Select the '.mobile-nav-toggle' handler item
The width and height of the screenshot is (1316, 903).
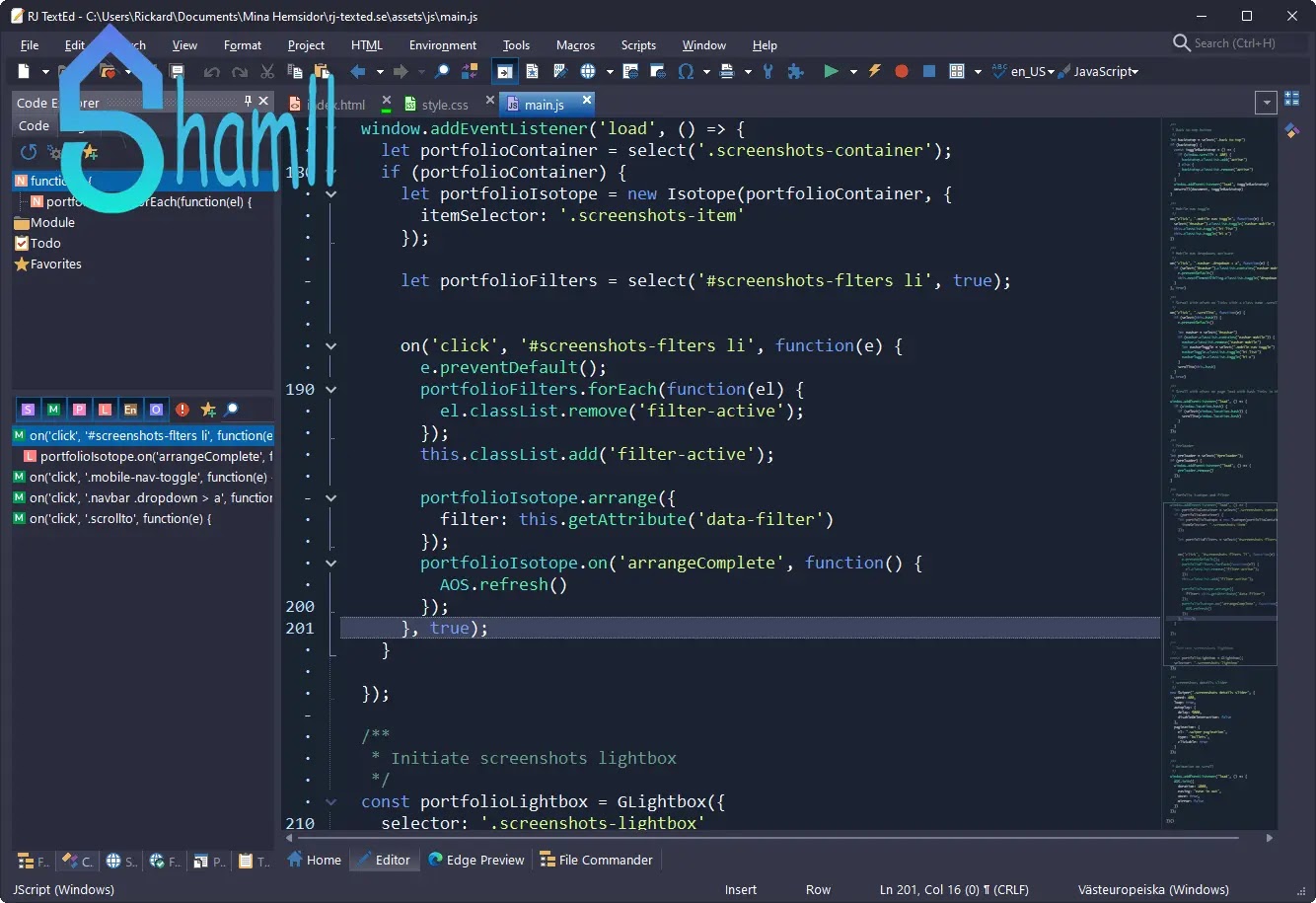[x=143, y=477]
